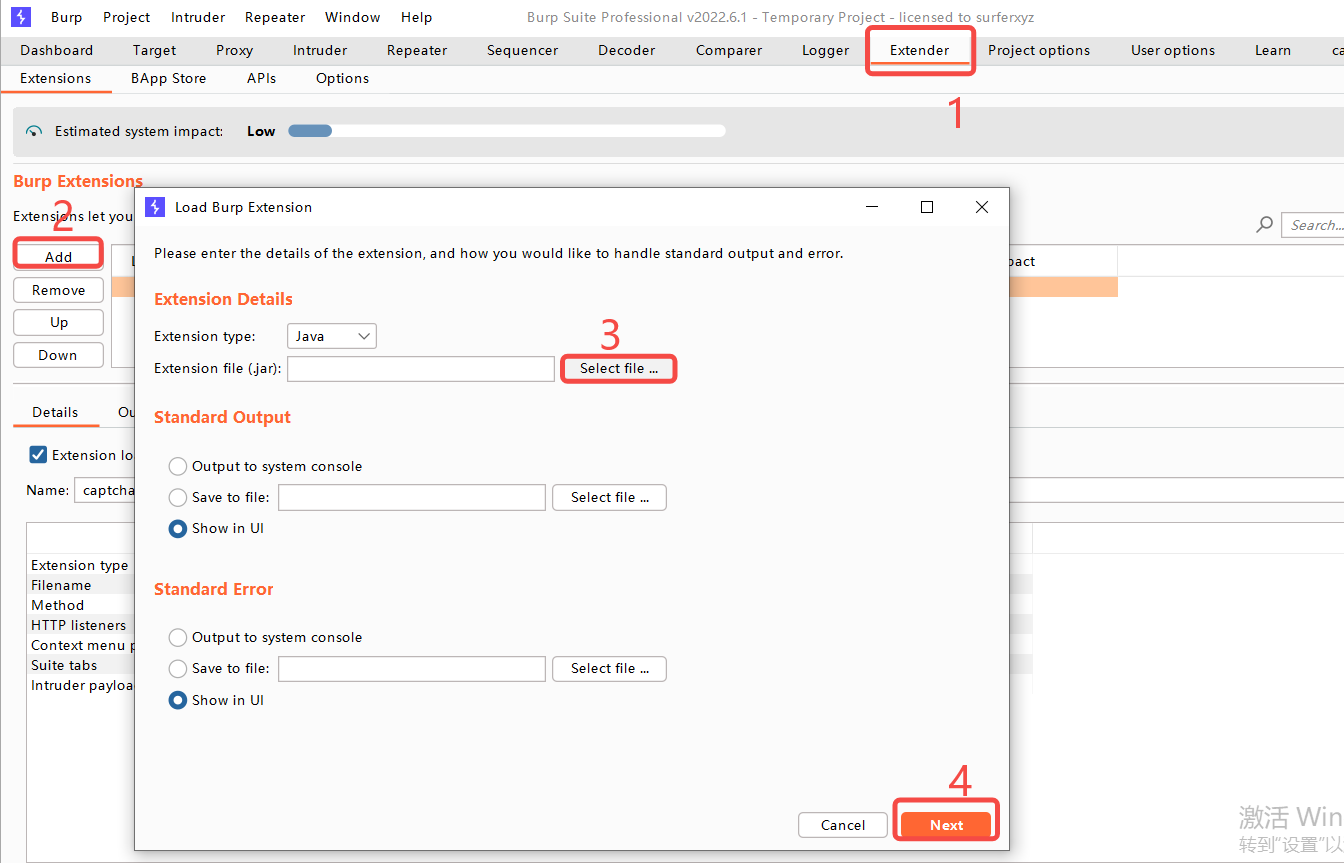Click the Load Burp Extension dialog logo icon

coord(155,207)
